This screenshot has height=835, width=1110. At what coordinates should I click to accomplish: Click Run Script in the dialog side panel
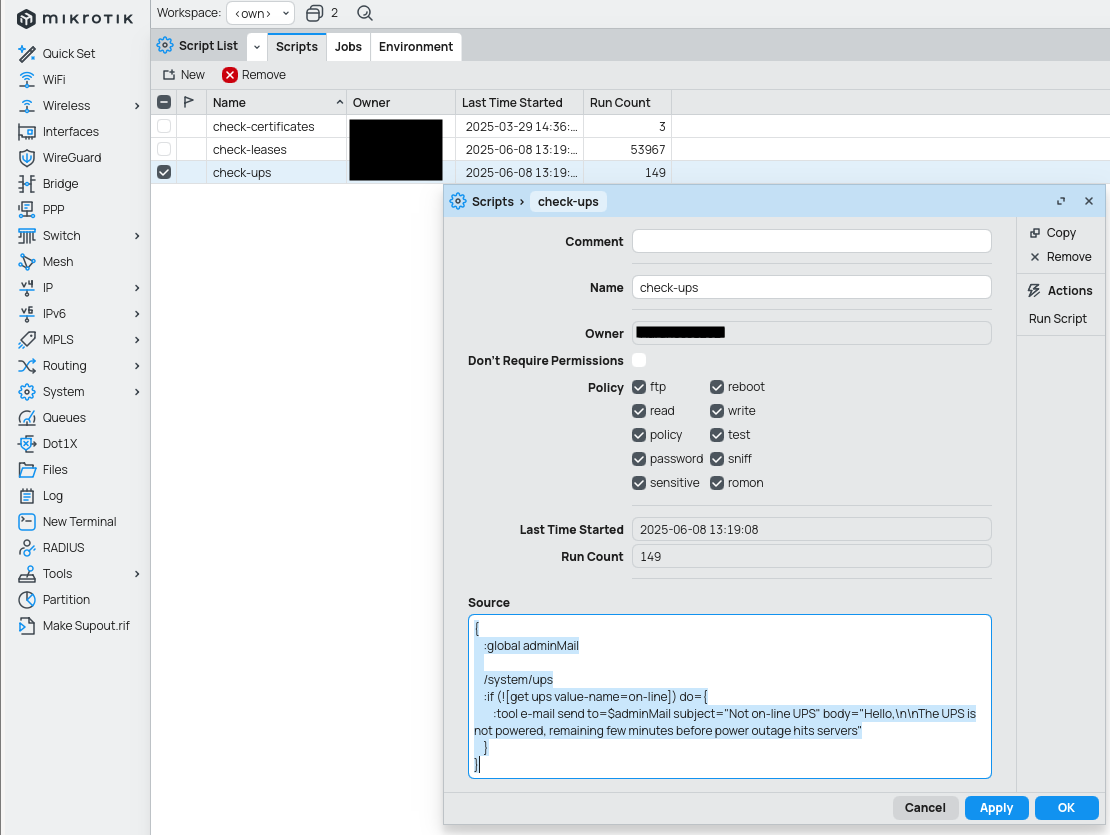point(1058,318)
